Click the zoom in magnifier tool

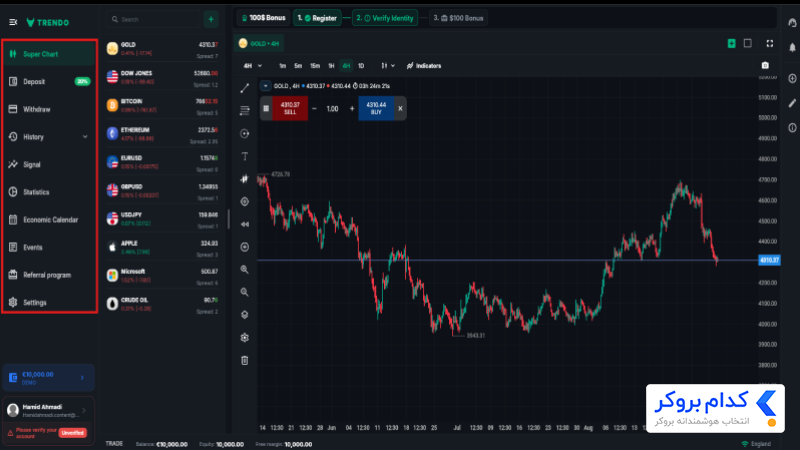tap(245, 269)
